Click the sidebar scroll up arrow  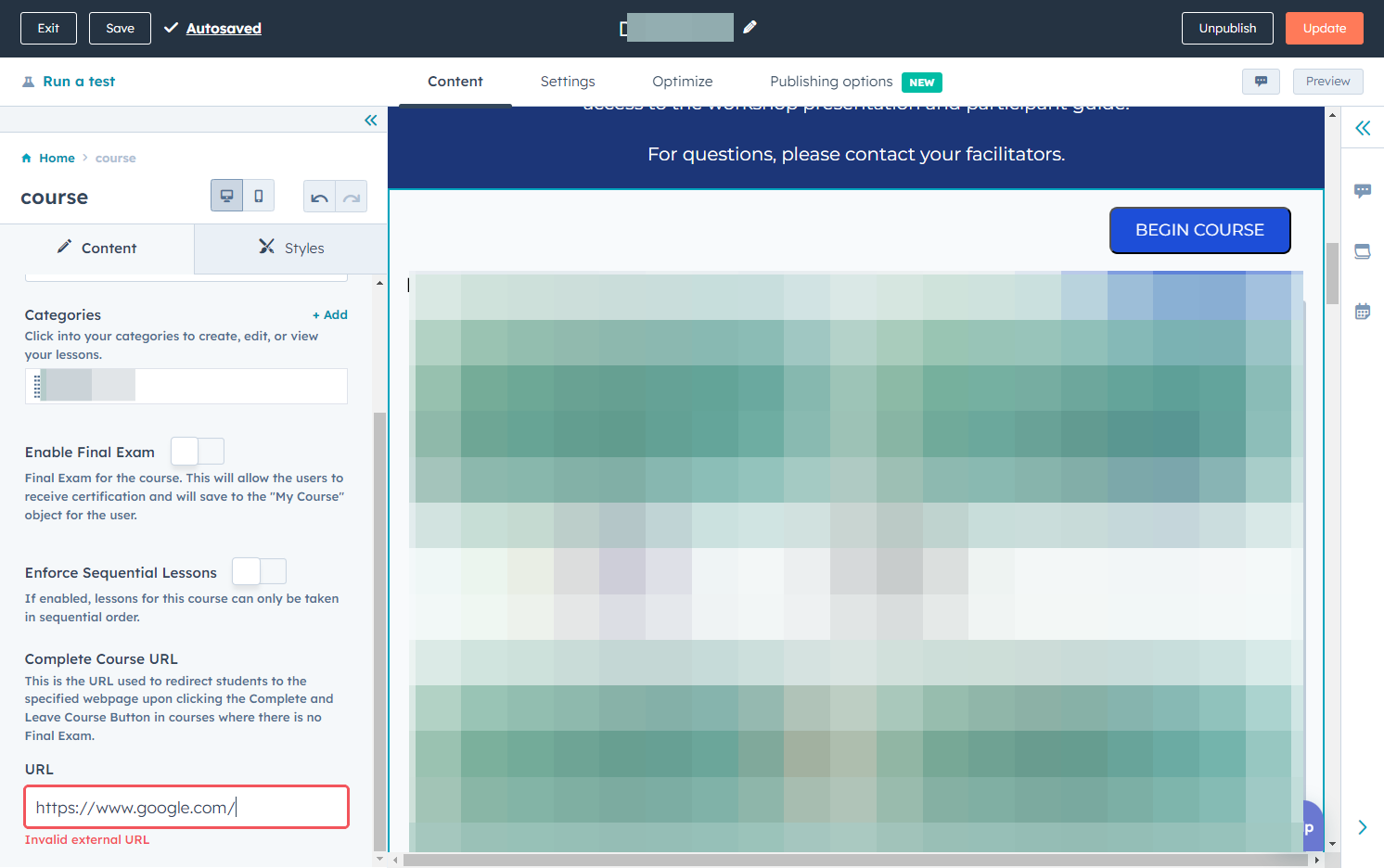point(379,282)
